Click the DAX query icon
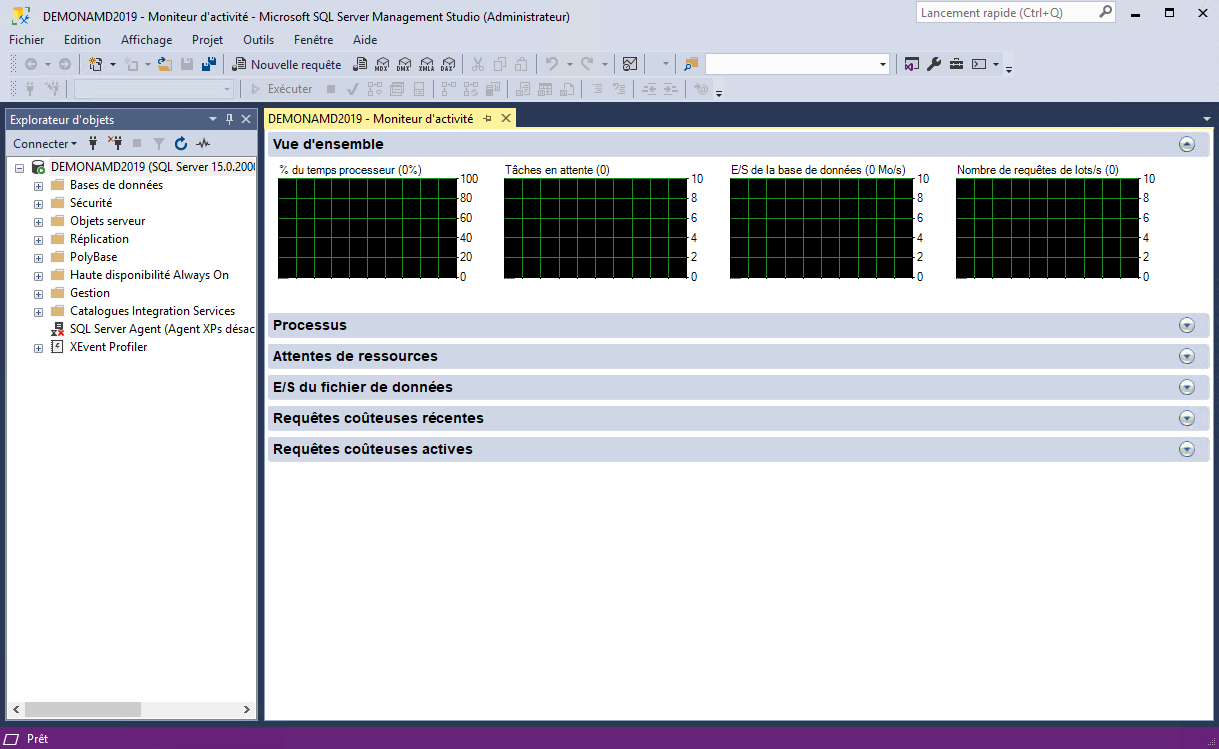1219x749 pixels. tap(447, 64)
